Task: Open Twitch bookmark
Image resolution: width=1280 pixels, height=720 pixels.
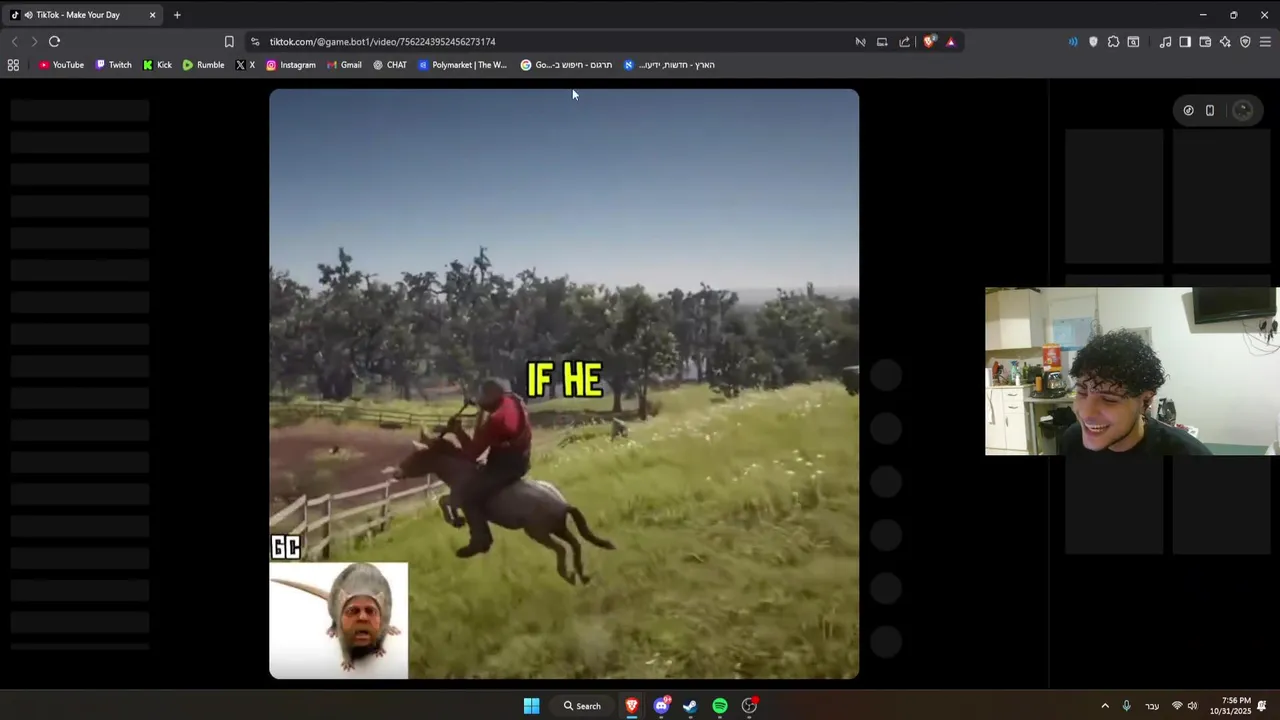Action: click(113, 65)
